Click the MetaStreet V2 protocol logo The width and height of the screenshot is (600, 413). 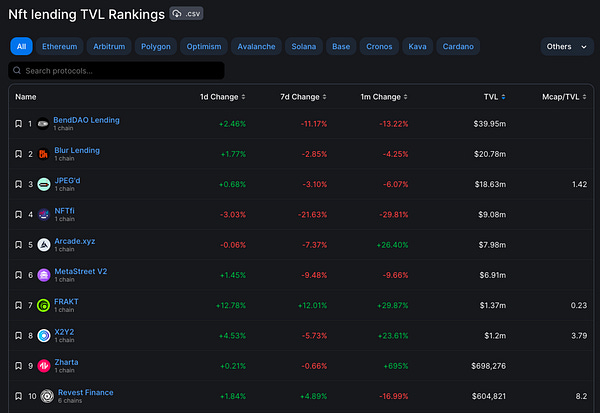pos(44,275)
